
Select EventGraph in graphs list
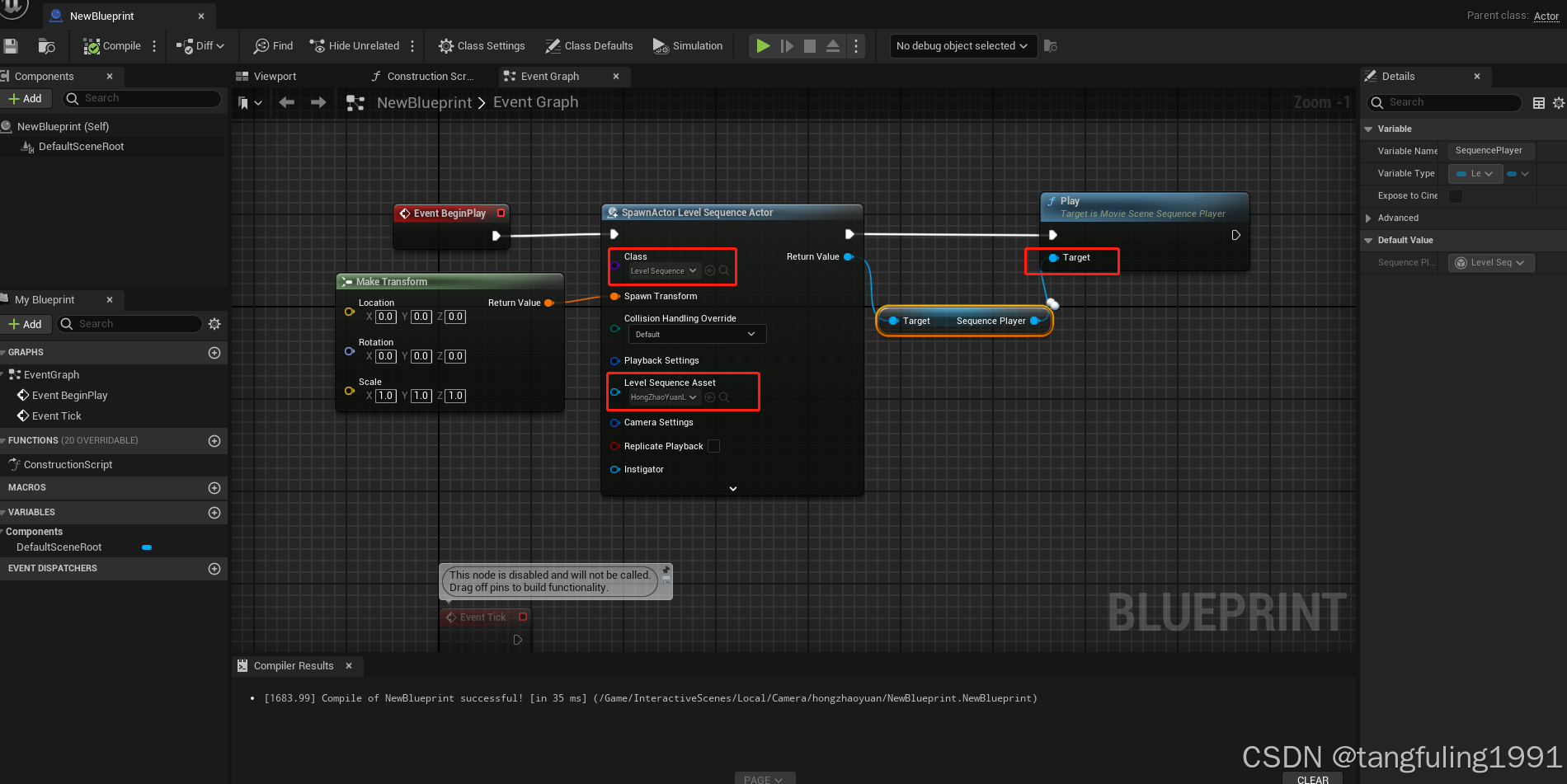click(x=51, y=375)
